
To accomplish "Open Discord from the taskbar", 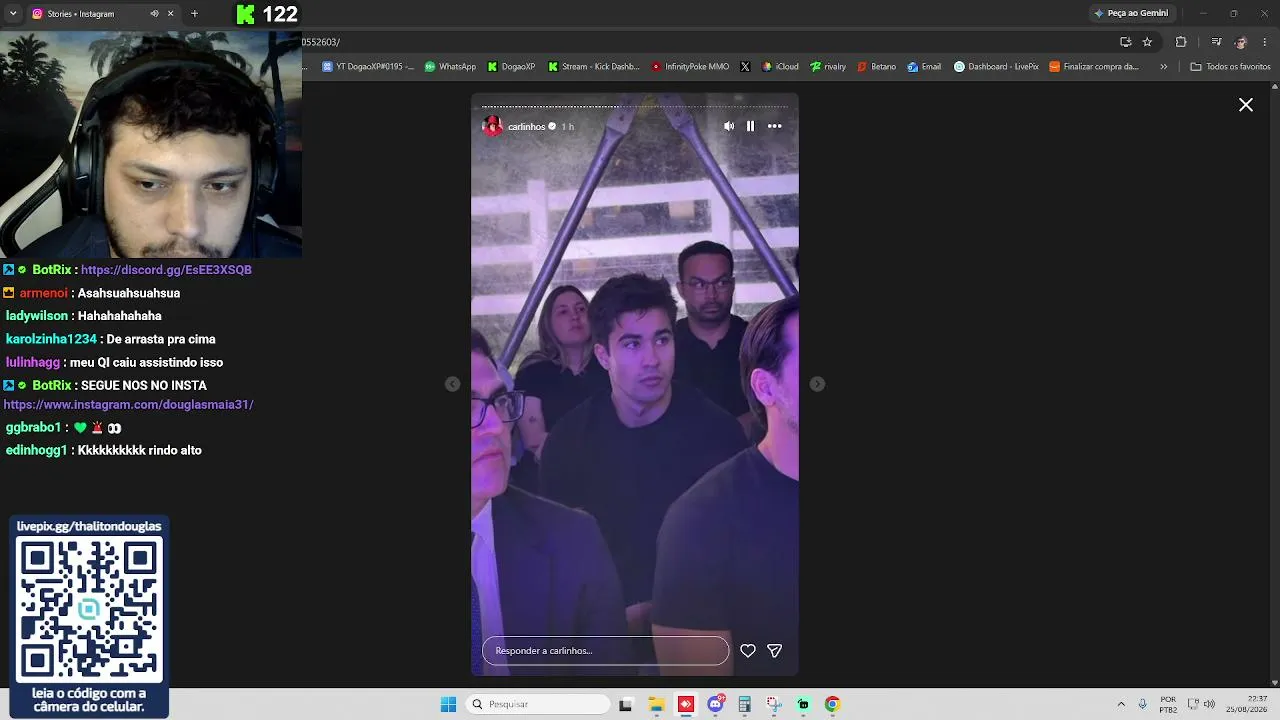I will click(716, 704).
